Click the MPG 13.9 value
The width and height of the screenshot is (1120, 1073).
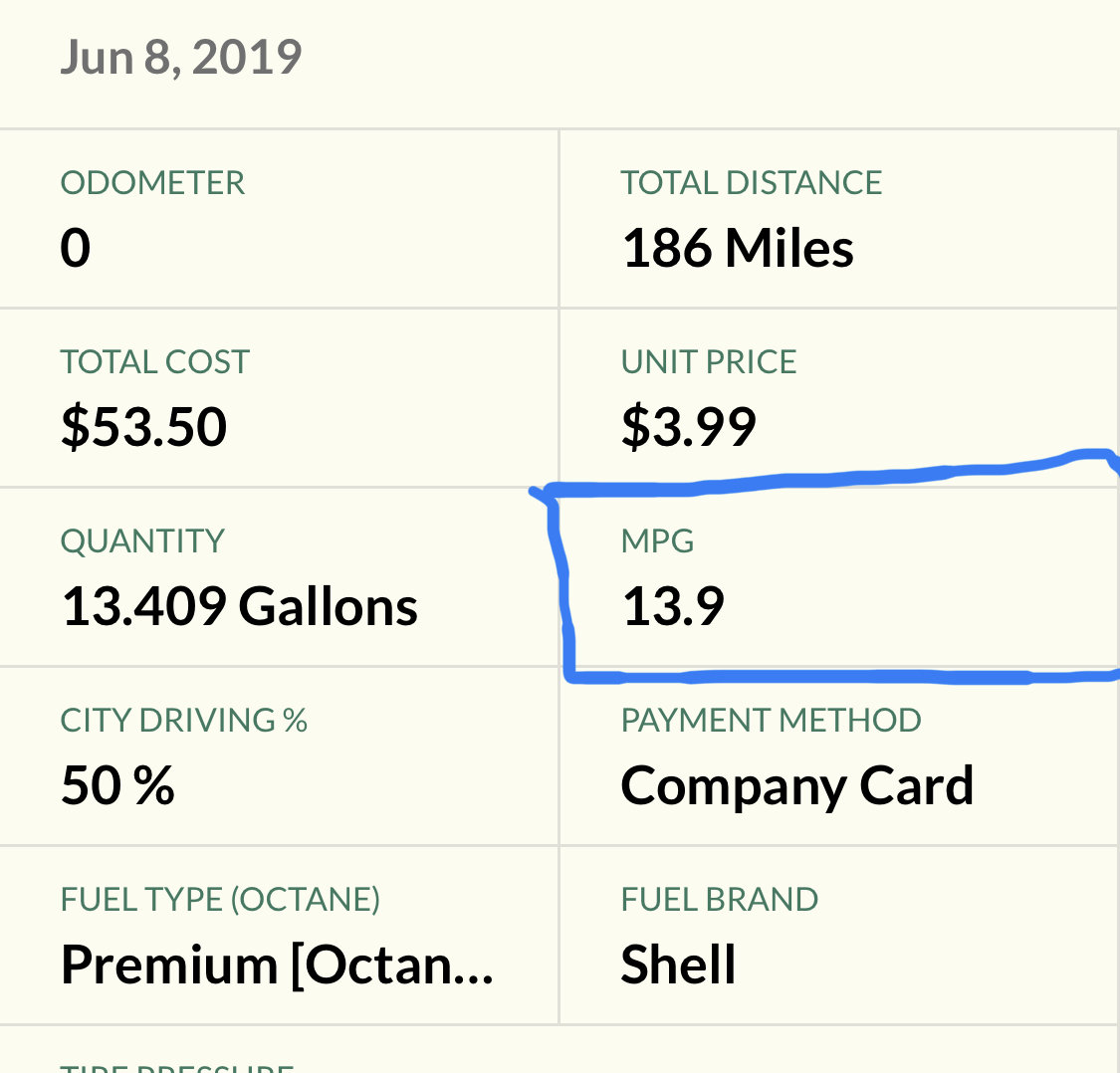pyautogui.click(x=673, y=606)
